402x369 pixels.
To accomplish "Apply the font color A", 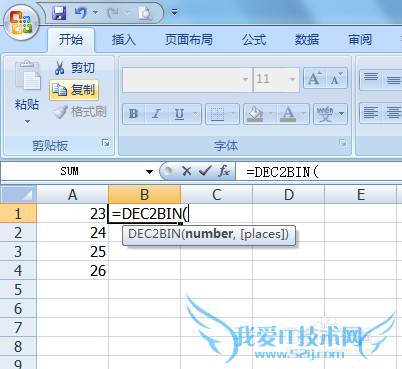I will coord(288,114).
